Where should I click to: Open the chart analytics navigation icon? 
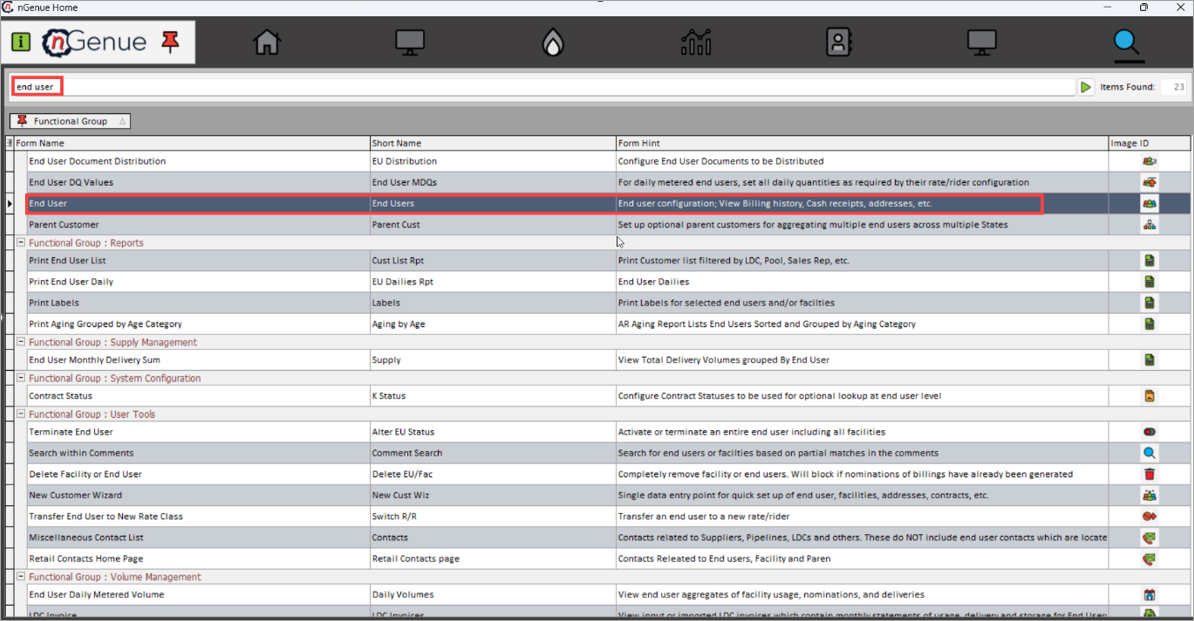pos(696,42)
